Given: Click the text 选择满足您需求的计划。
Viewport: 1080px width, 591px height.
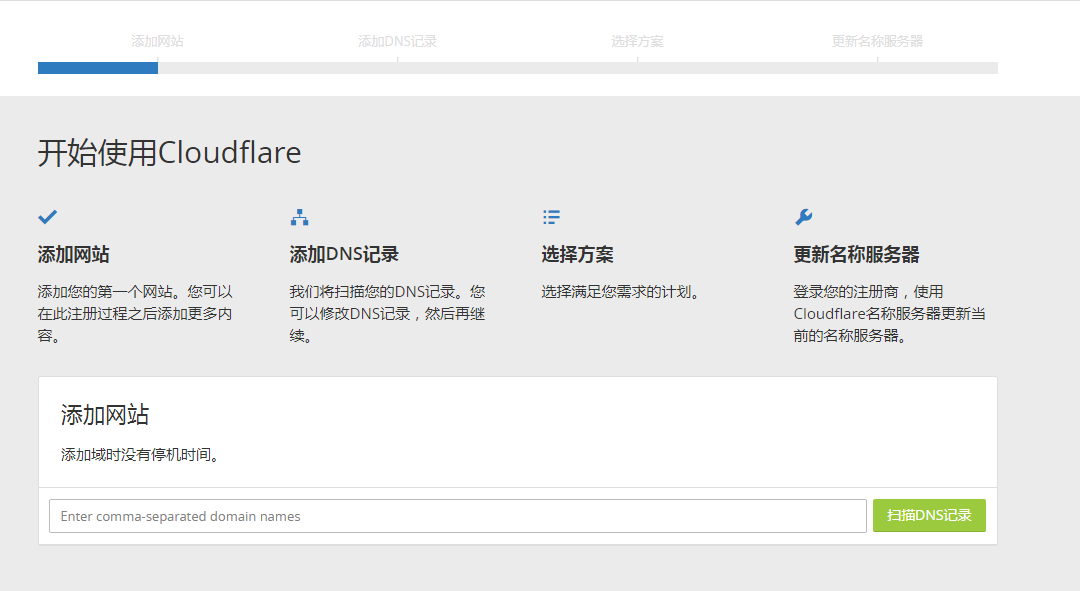Looking at the screenshot, I should pyautogui.click(x=622, y=292).
